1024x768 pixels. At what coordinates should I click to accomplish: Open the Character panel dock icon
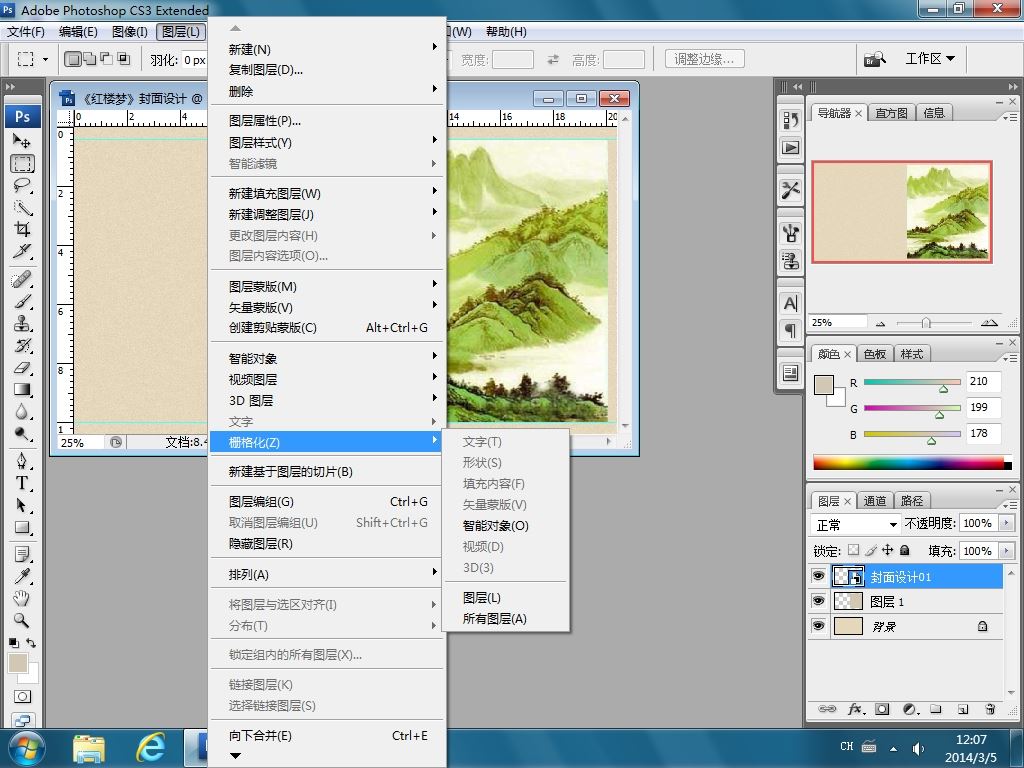(x=790, y=304)
